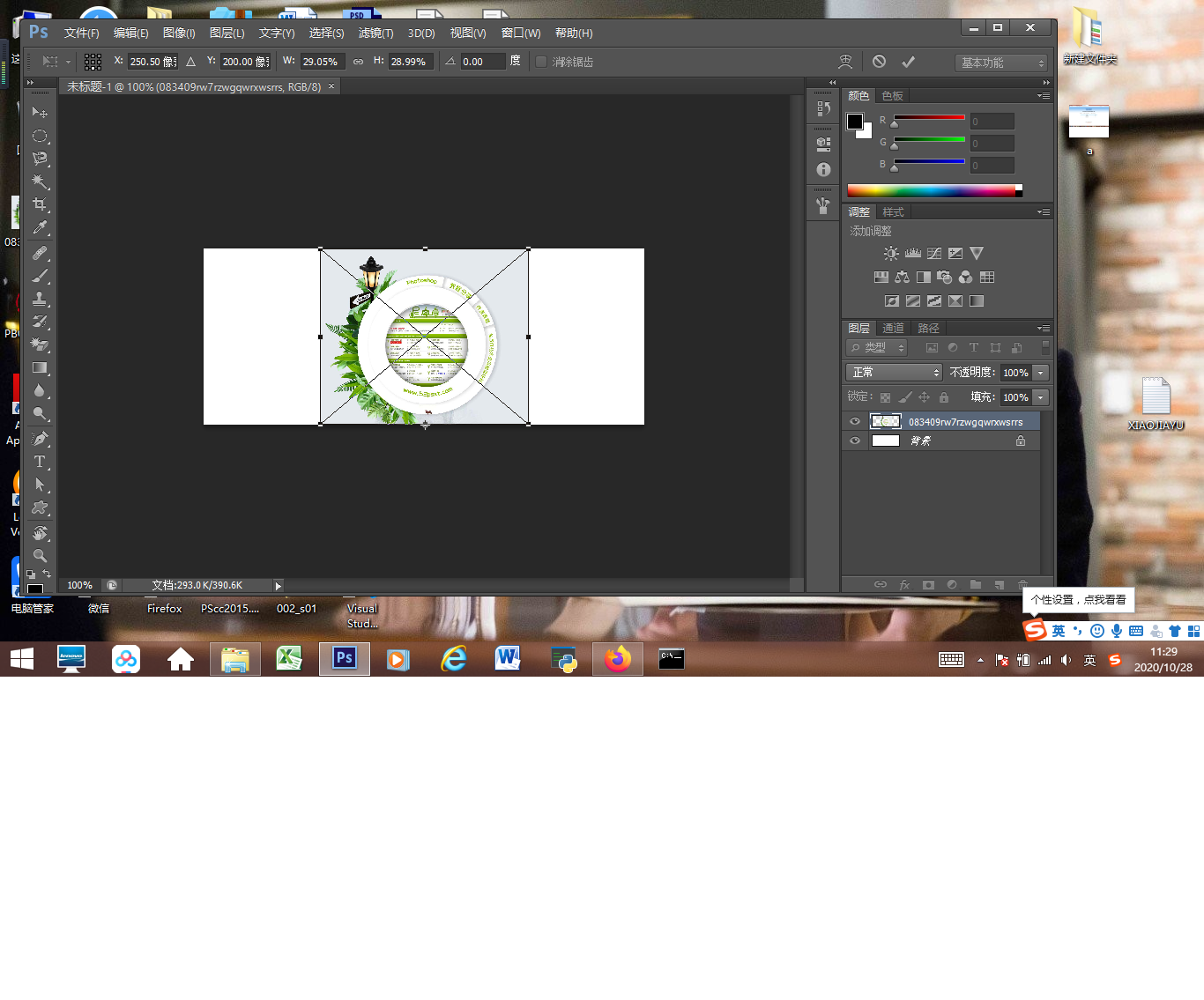The image size is (1204, 1000).
Task: Open the 滤镜(T) menu
Action: (x=375, y=33)
